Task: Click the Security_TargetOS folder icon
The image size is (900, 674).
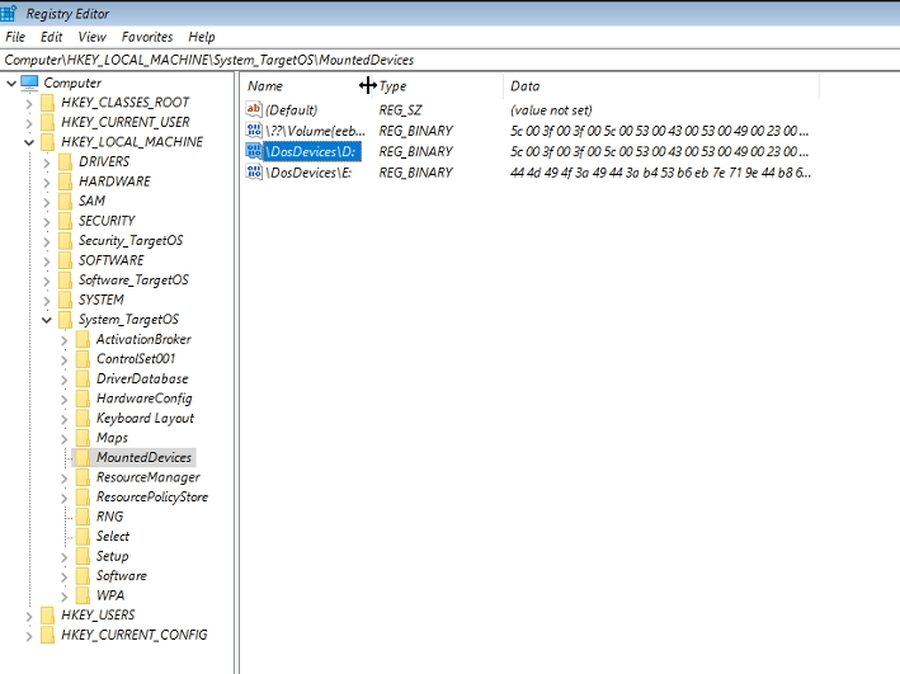Action: 65,241
